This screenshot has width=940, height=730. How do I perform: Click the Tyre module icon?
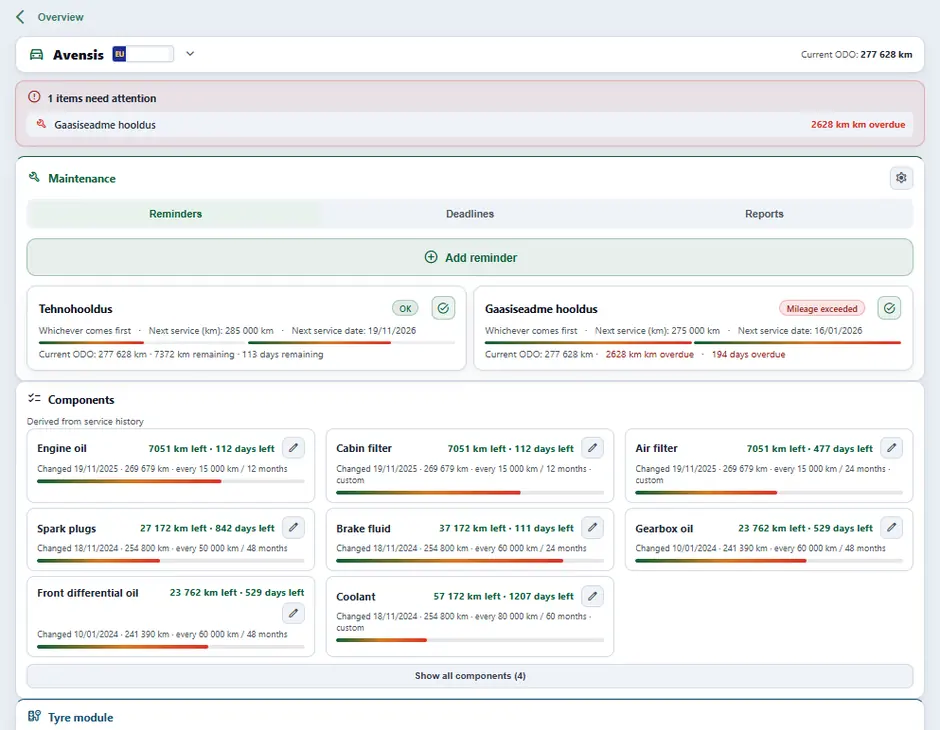(34, 716)
